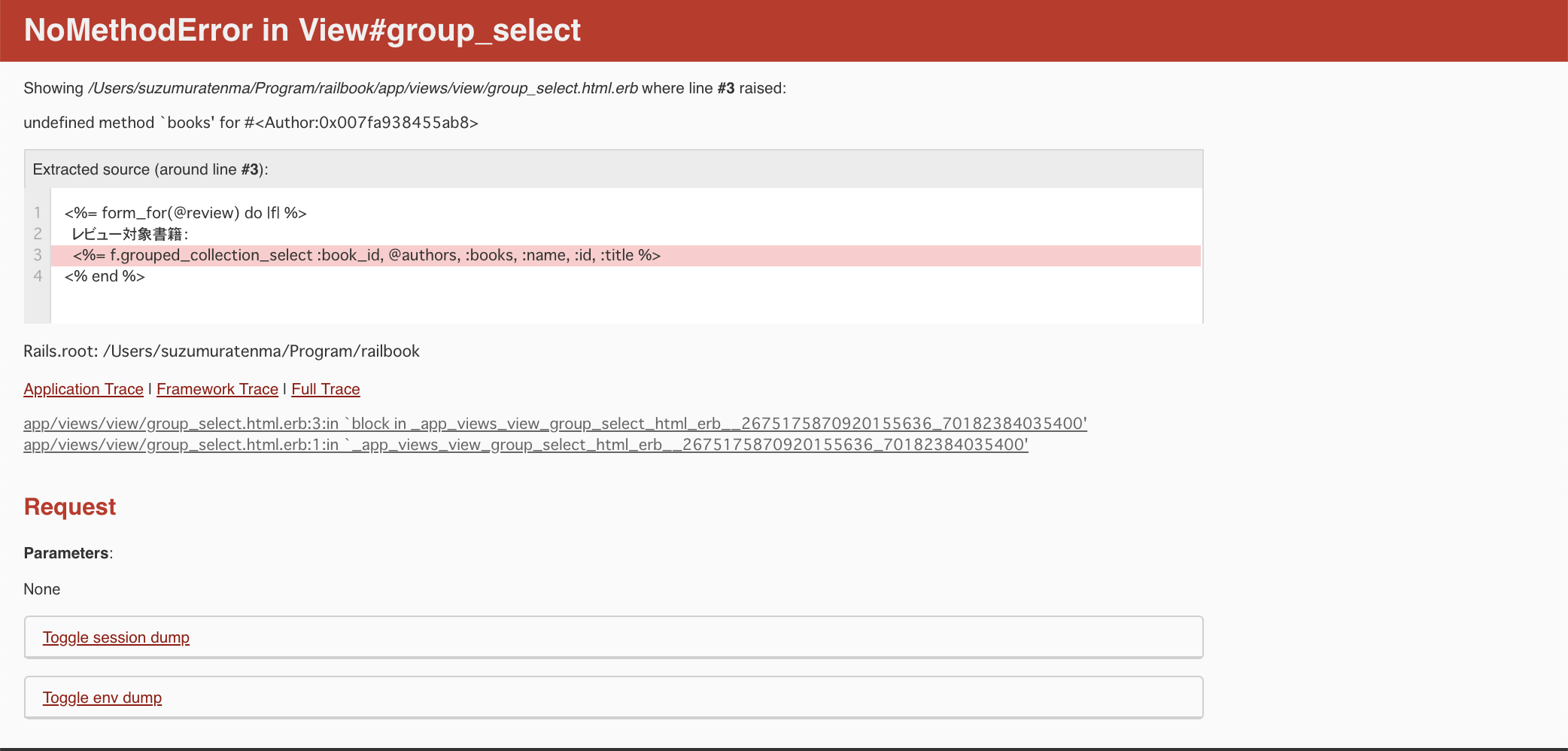Expand the env dump section
Image resolution: width=1568 pixels, height=751 pixels.
click(x=102, y=698)
